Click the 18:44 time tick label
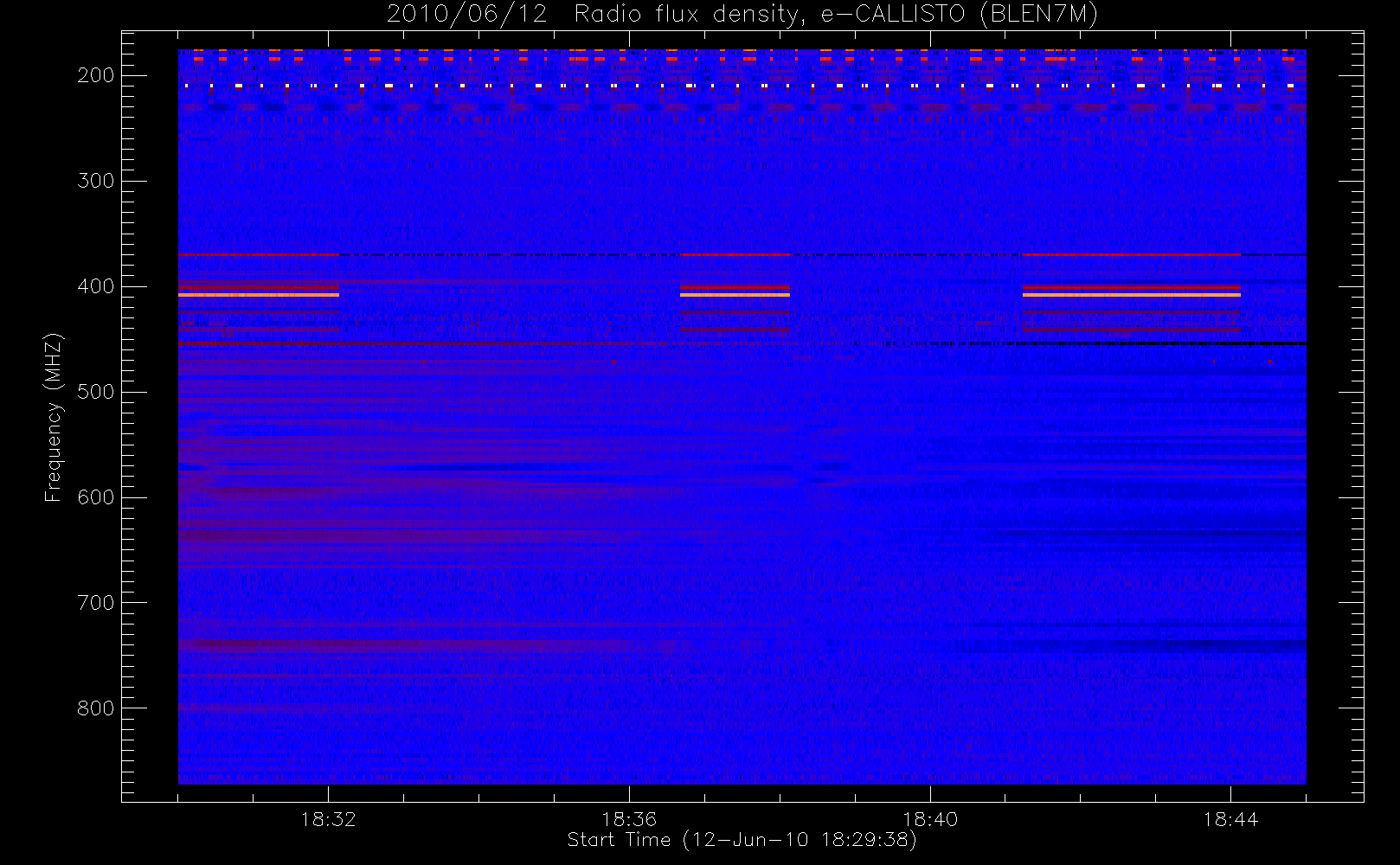Image resolution: width=1400 pixels, height=865 pixels. (x=1230, y=819)
